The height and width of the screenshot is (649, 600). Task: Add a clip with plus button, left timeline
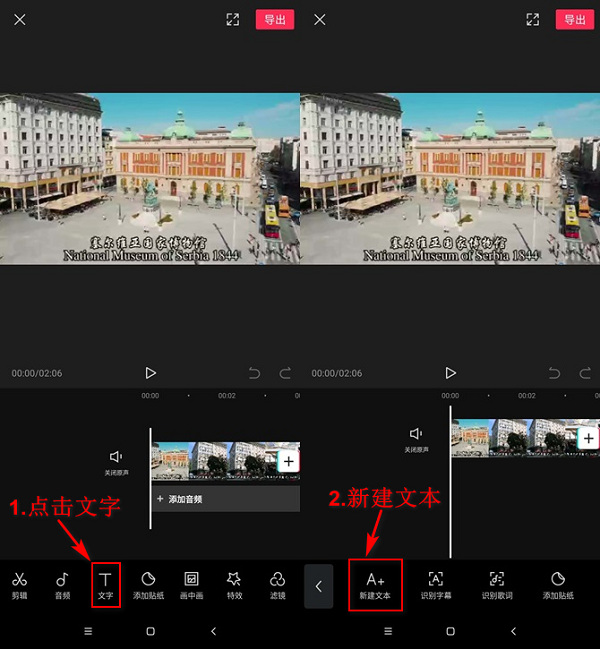tap(288, 461)
